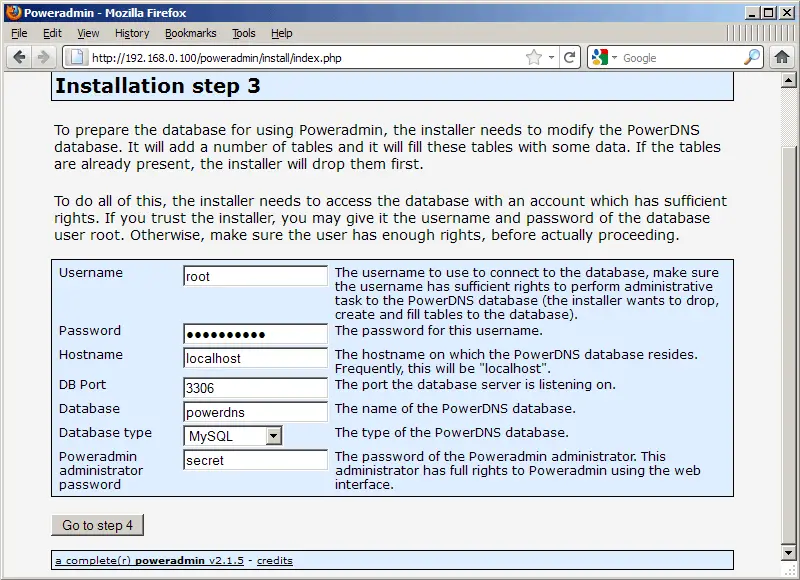Click the Username label

pos(91,272)
